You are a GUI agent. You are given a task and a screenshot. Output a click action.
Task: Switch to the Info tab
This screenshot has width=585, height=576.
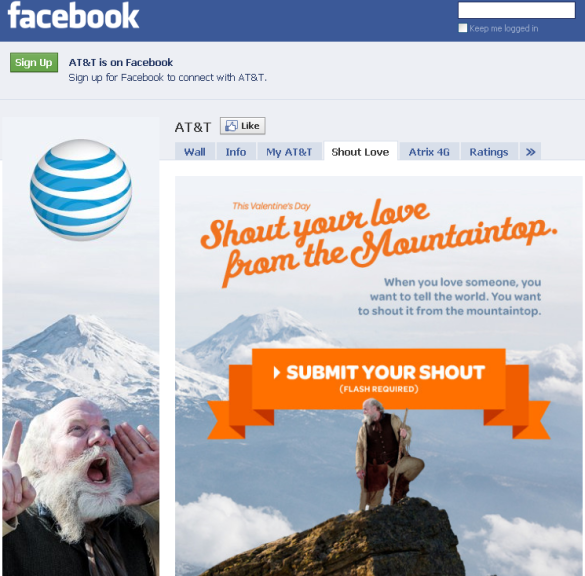[x=236, y=152]
